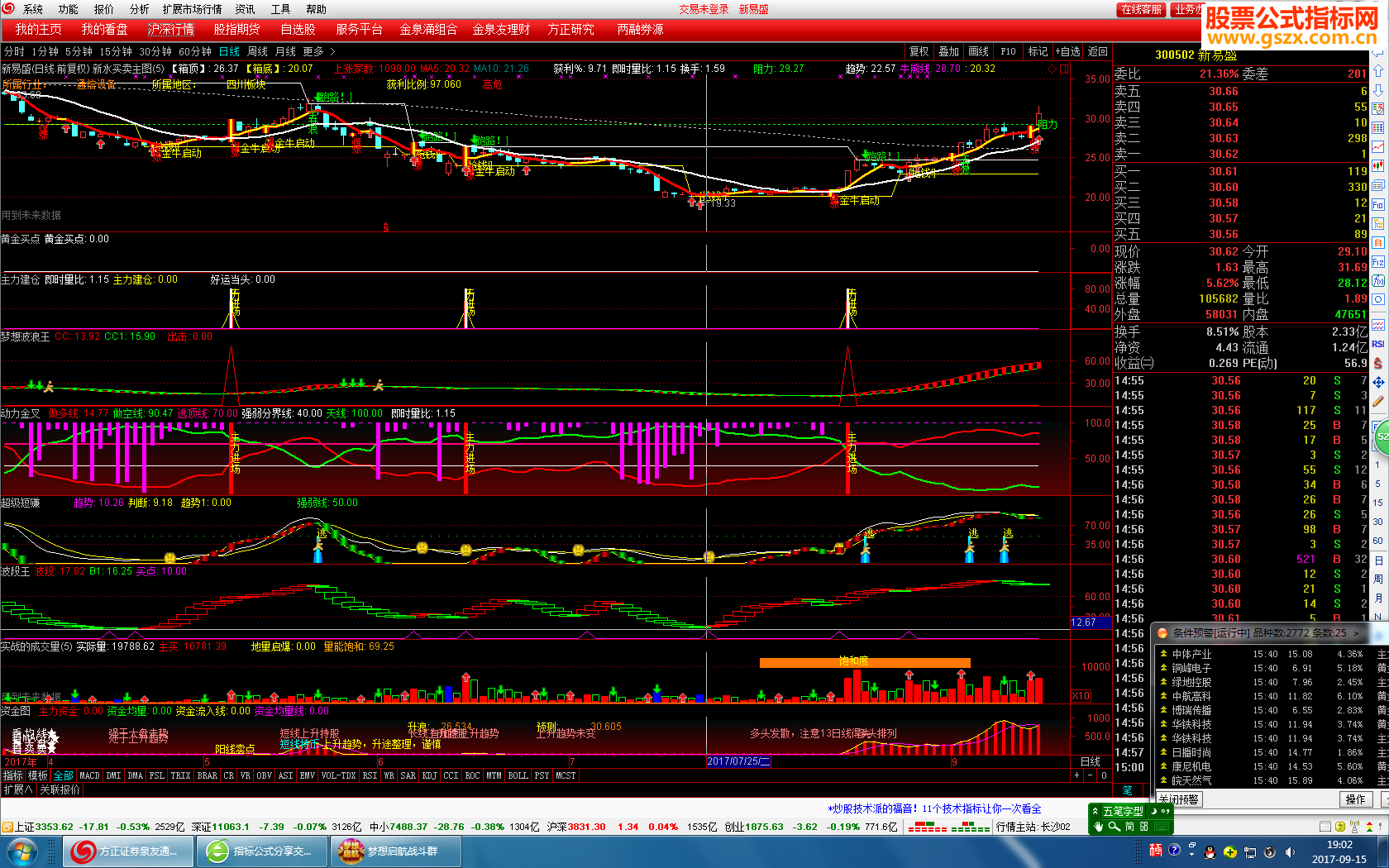Click the blue move-arrows sidebar icon
Screen dimensions: 1389x868
(1378, 383)
